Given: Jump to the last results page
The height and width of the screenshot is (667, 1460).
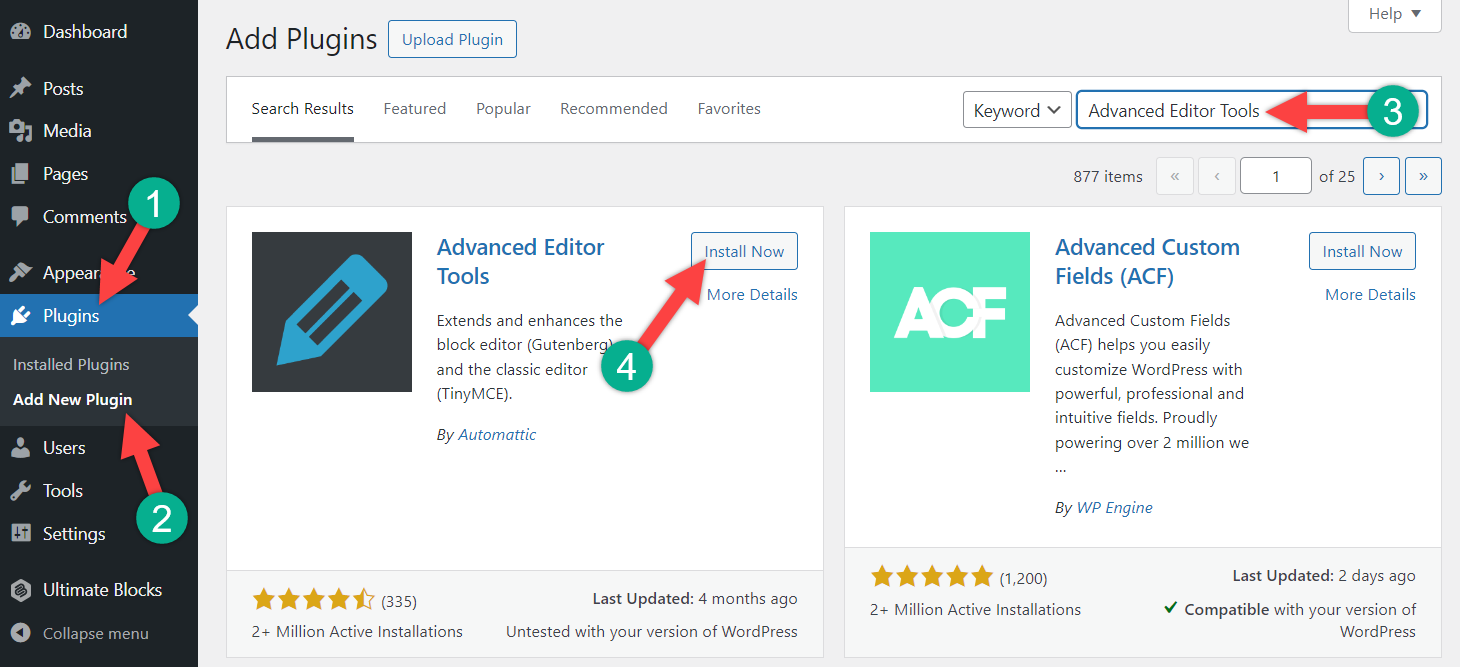Looking at the screenshot, I should click(1423, 176).
